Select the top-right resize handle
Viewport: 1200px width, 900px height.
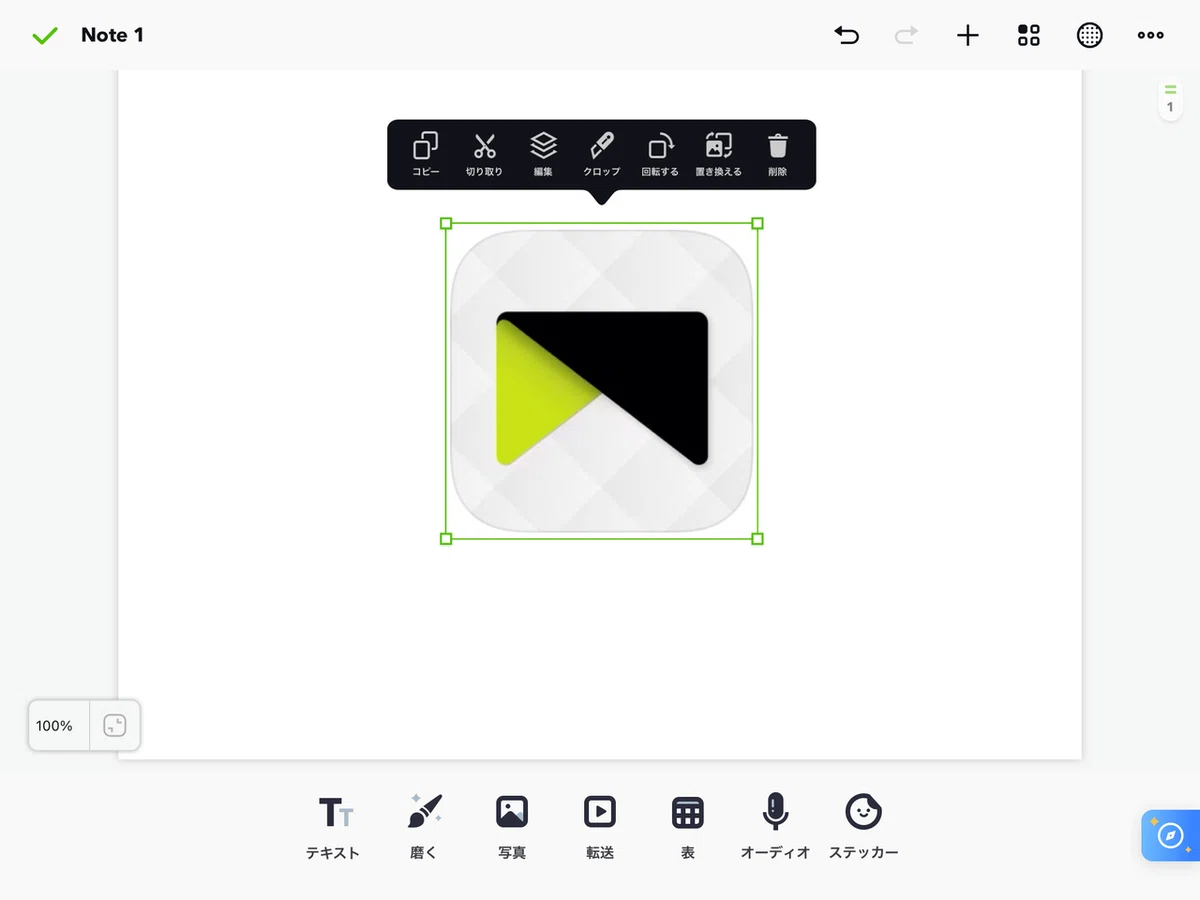(x=757, y=224)
